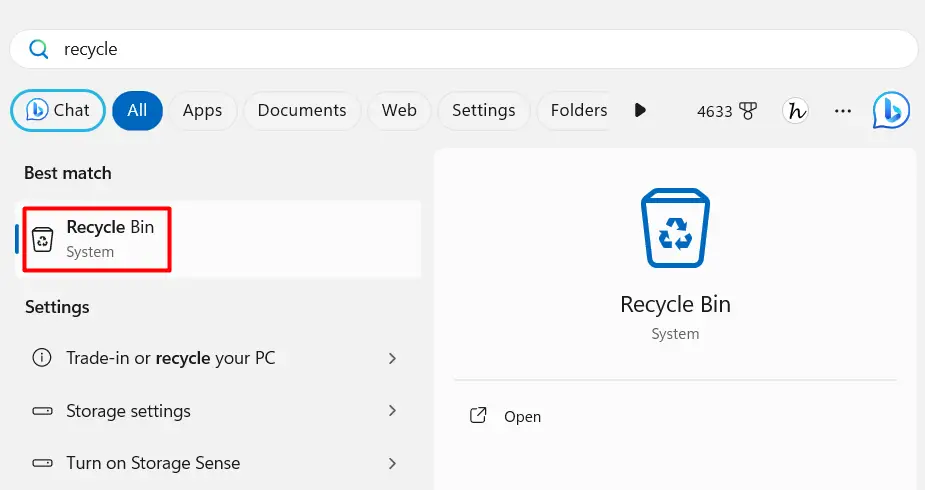The image size is (925, 490).
Task: Select the Web filter tab
Action: point(399,110)
